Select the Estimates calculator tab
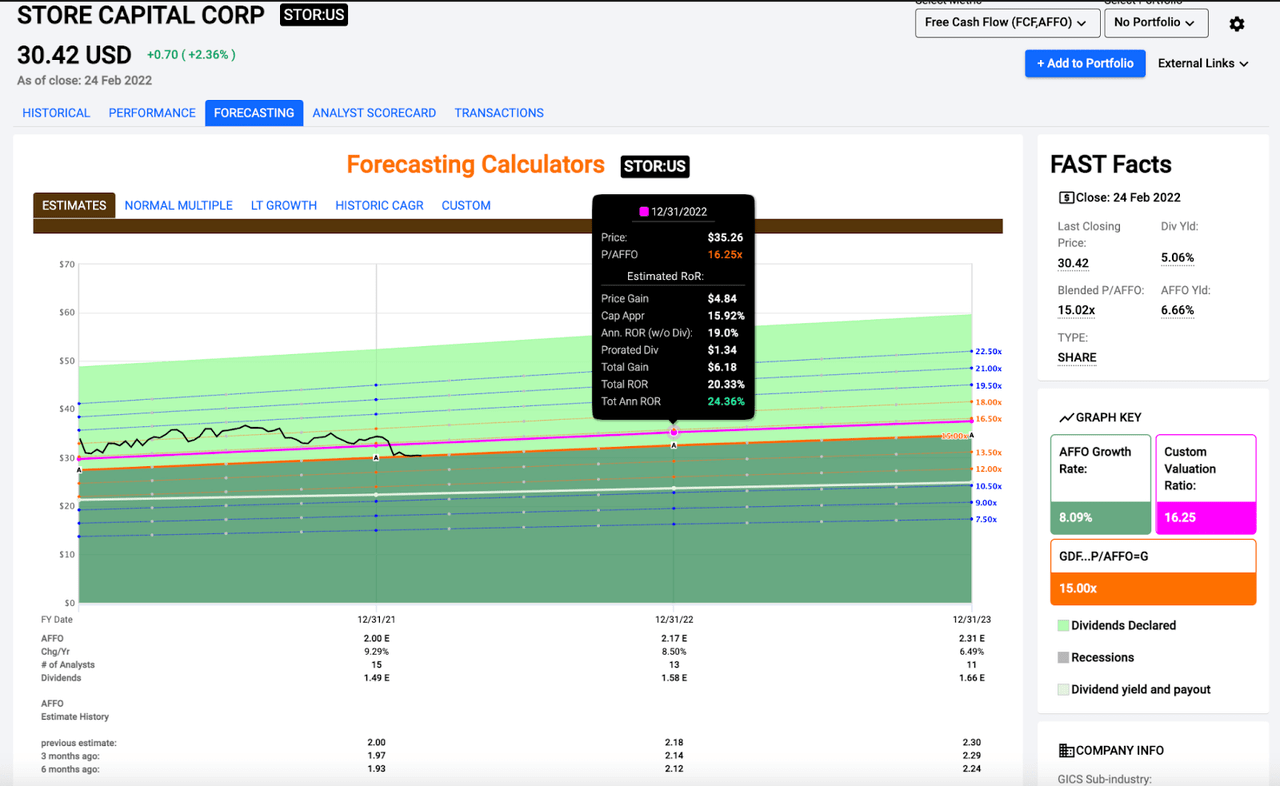 (x=74, y=205)
